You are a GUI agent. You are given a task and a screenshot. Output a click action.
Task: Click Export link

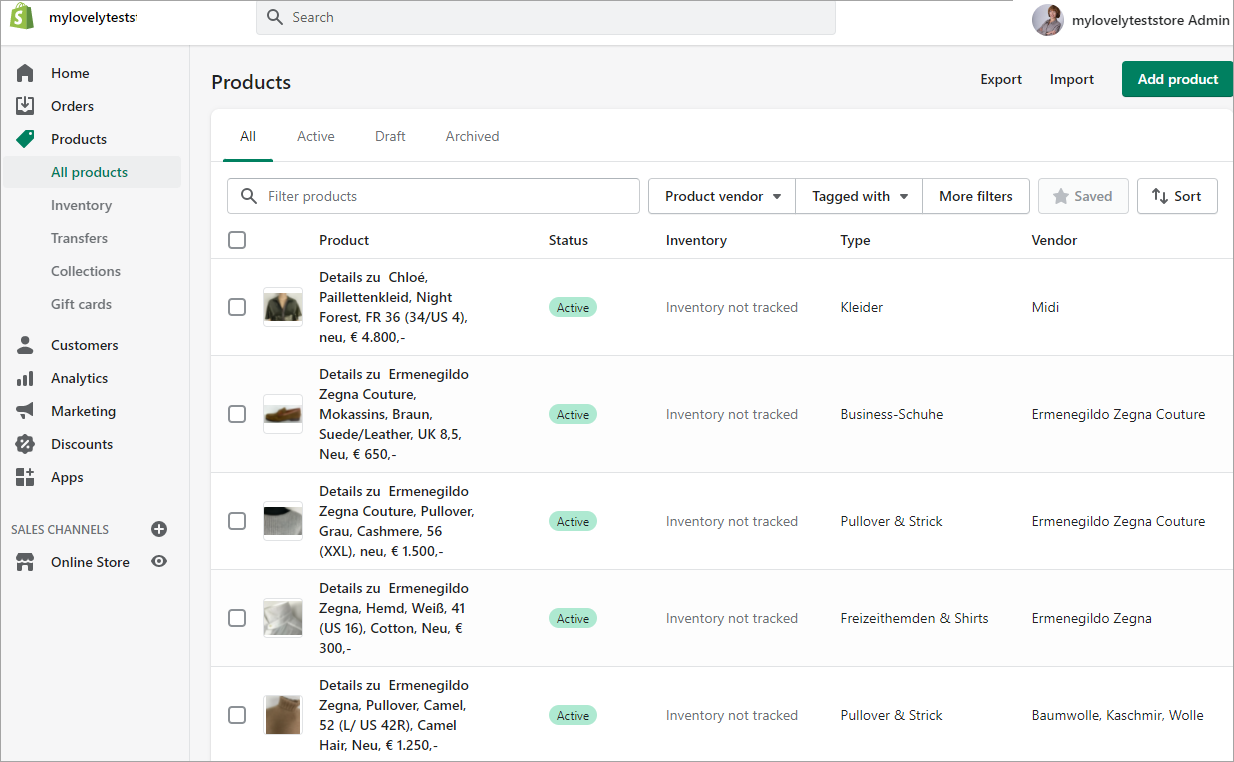[x=1001, y=79]
